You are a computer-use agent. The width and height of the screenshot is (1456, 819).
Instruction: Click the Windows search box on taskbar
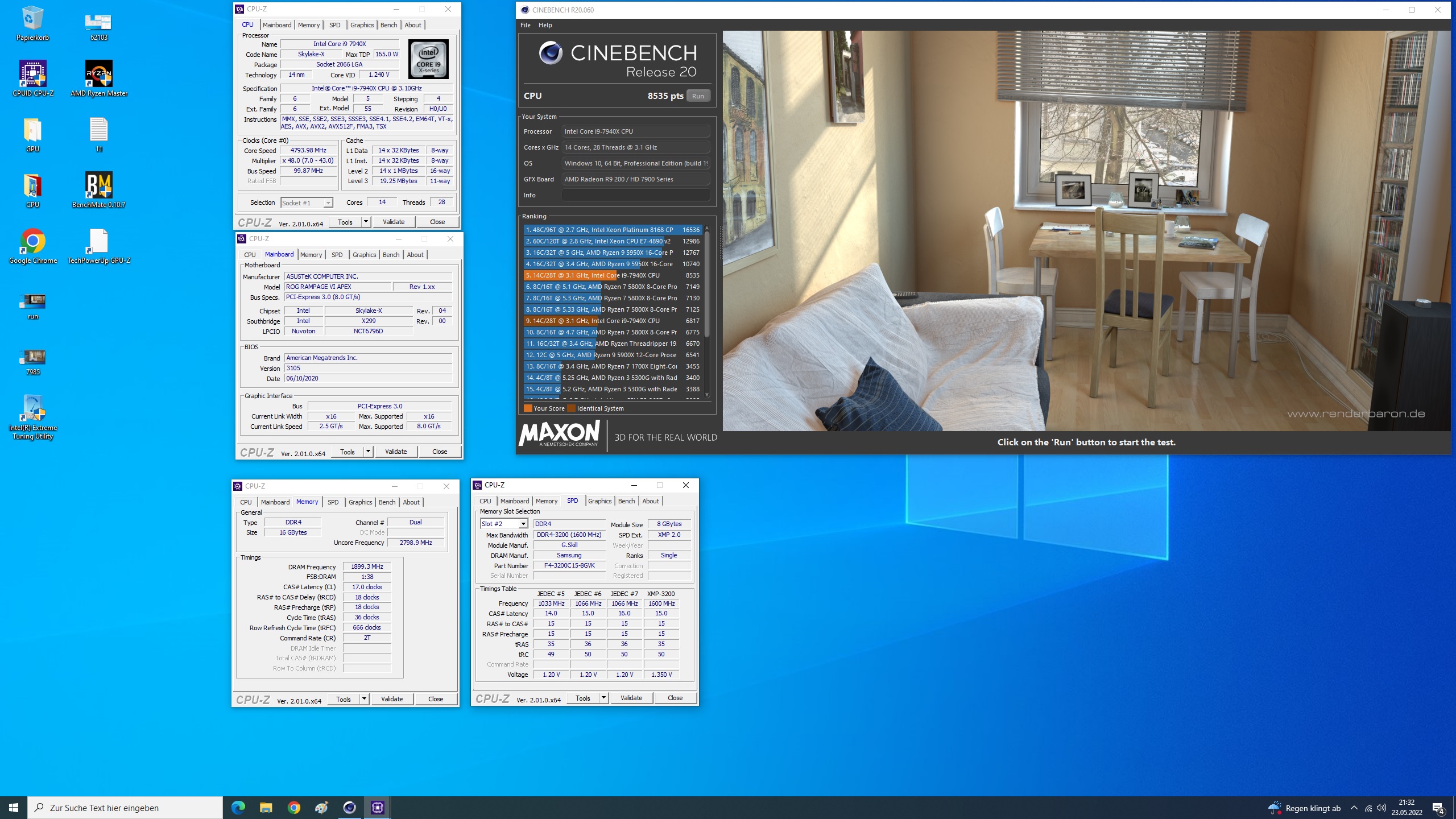tap(125, 808)
